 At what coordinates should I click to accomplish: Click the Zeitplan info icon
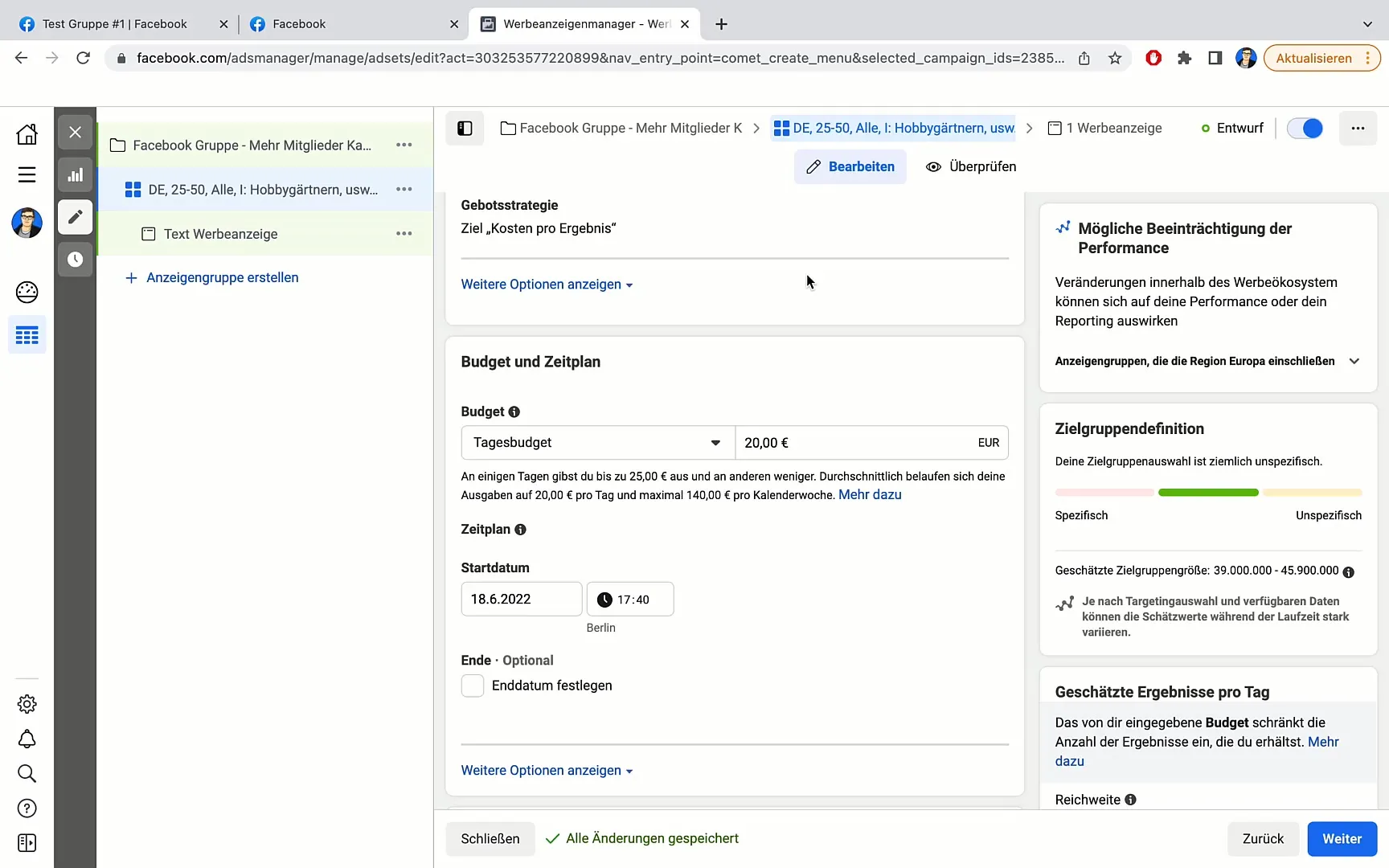tap(520, 529)
